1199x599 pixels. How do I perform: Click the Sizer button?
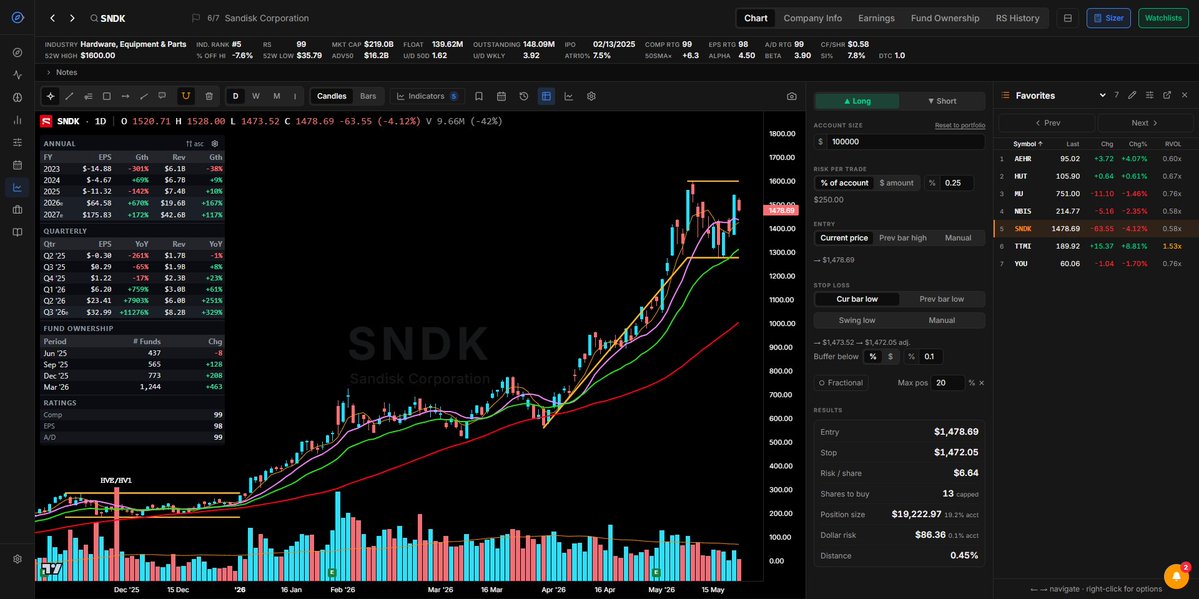[1108, 18]
